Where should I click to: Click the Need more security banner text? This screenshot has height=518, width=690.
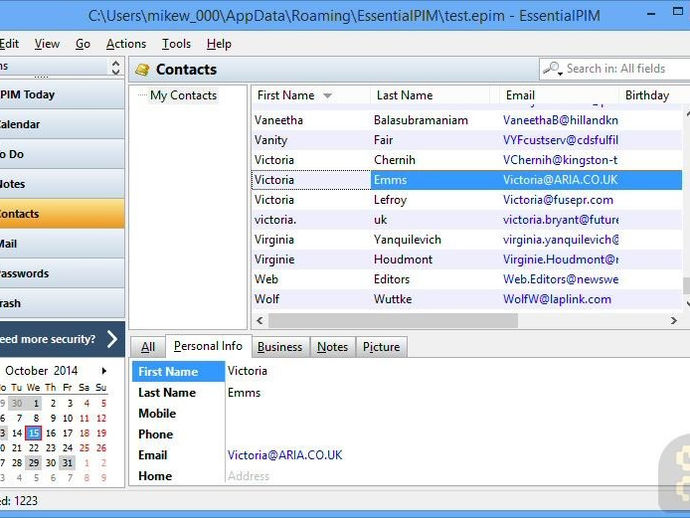pyautogui.click(x=48, y=339)
